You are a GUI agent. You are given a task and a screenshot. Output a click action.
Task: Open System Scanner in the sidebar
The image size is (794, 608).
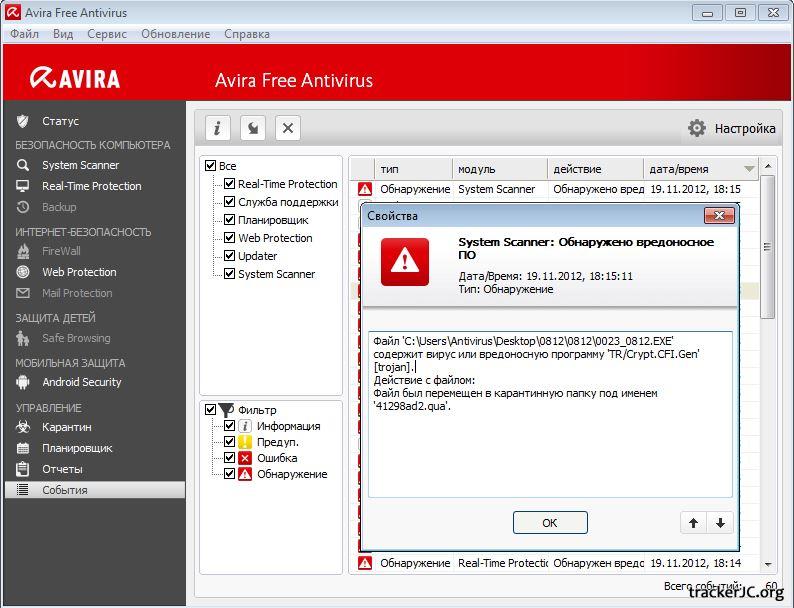pos(80,165)
